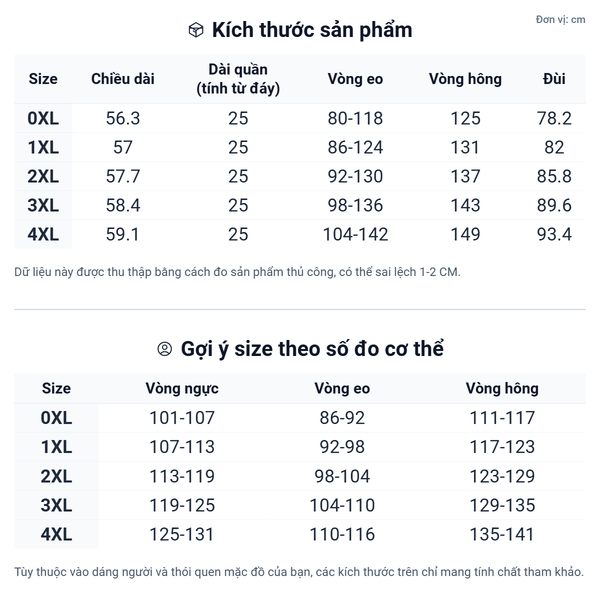Image resolution: width=600 pixels, height=600 pixels.
Task: Click the person icon beside "Gợi ý size"
Action: pyautogui.click(x=165, y=349)
